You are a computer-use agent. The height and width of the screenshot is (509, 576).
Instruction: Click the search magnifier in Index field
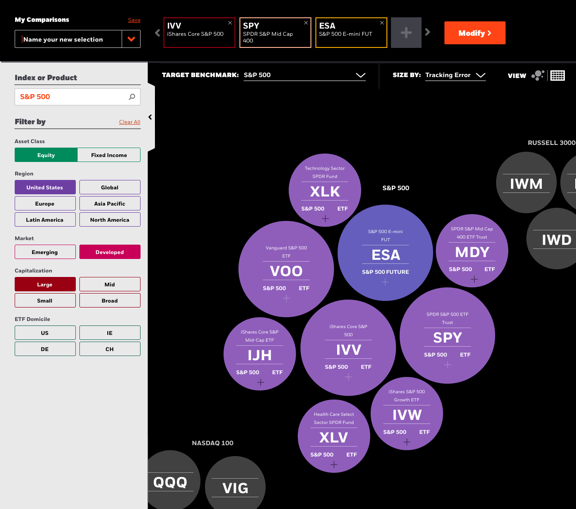click(x=132, y=97)
